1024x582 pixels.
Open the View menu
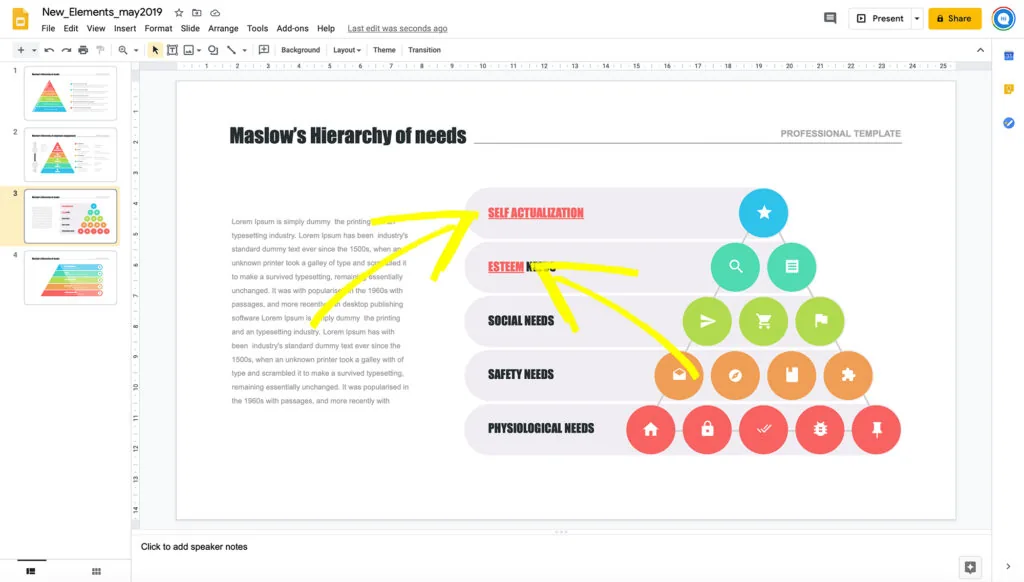(x=96, y=28)
